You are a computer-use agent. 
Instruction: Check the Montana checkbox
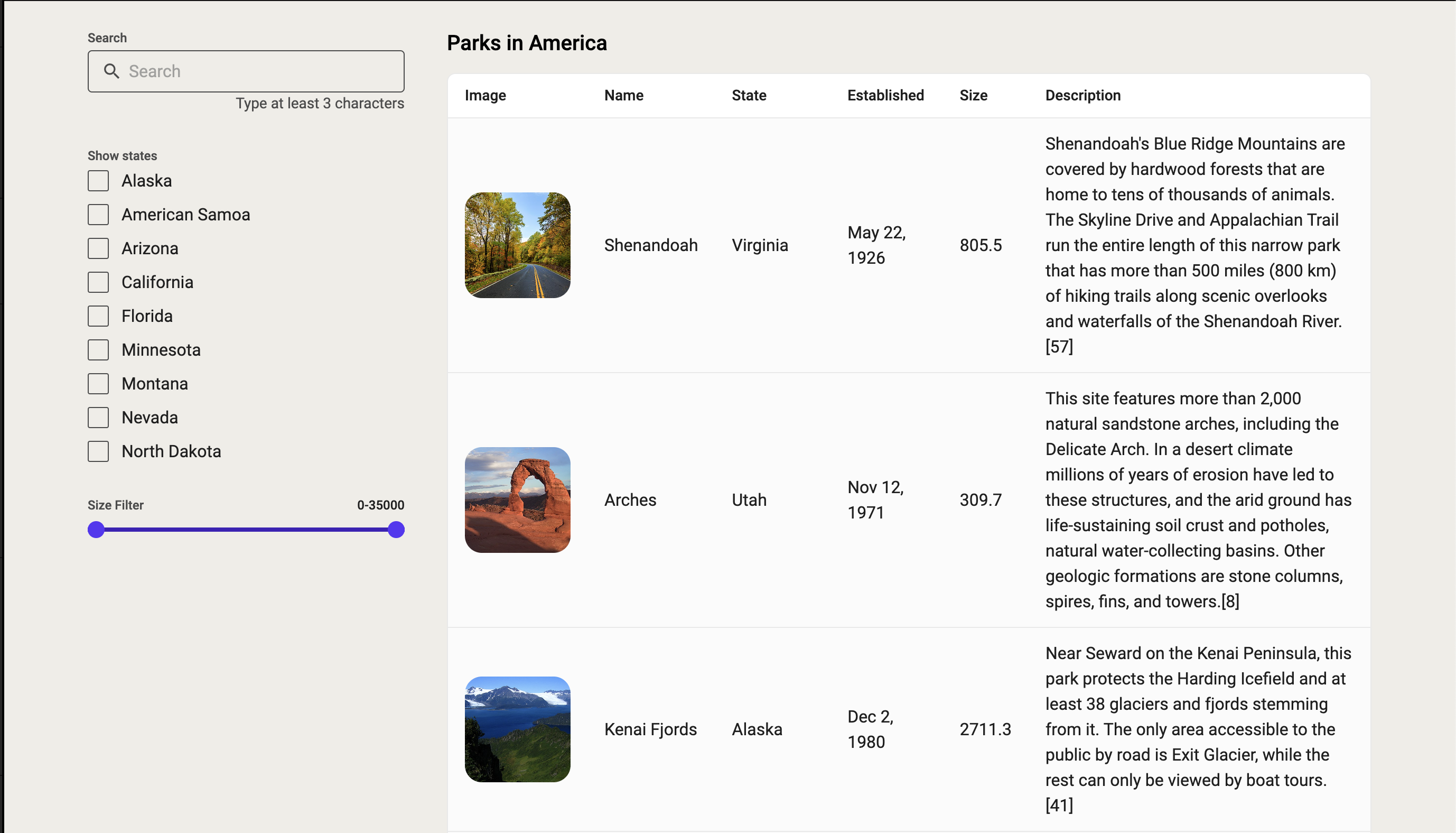pos(98,383)
